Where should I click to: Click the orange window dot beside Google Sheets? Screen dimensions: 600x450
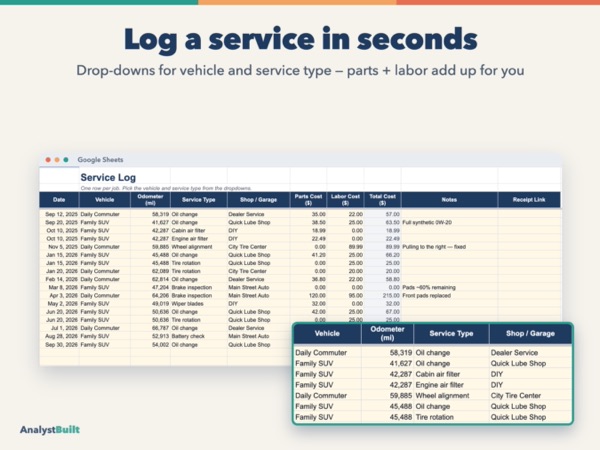tap(57, 160)
